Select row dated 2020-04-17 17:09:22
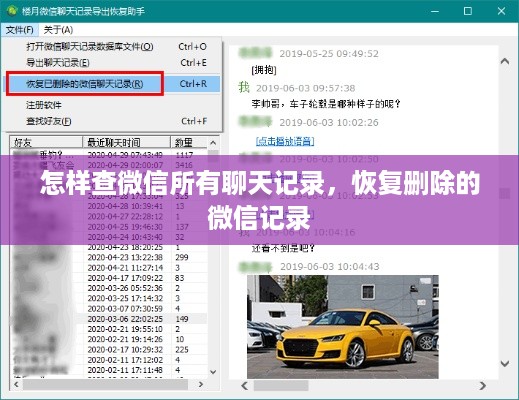 pyautogui.click(x=109, y=278)
